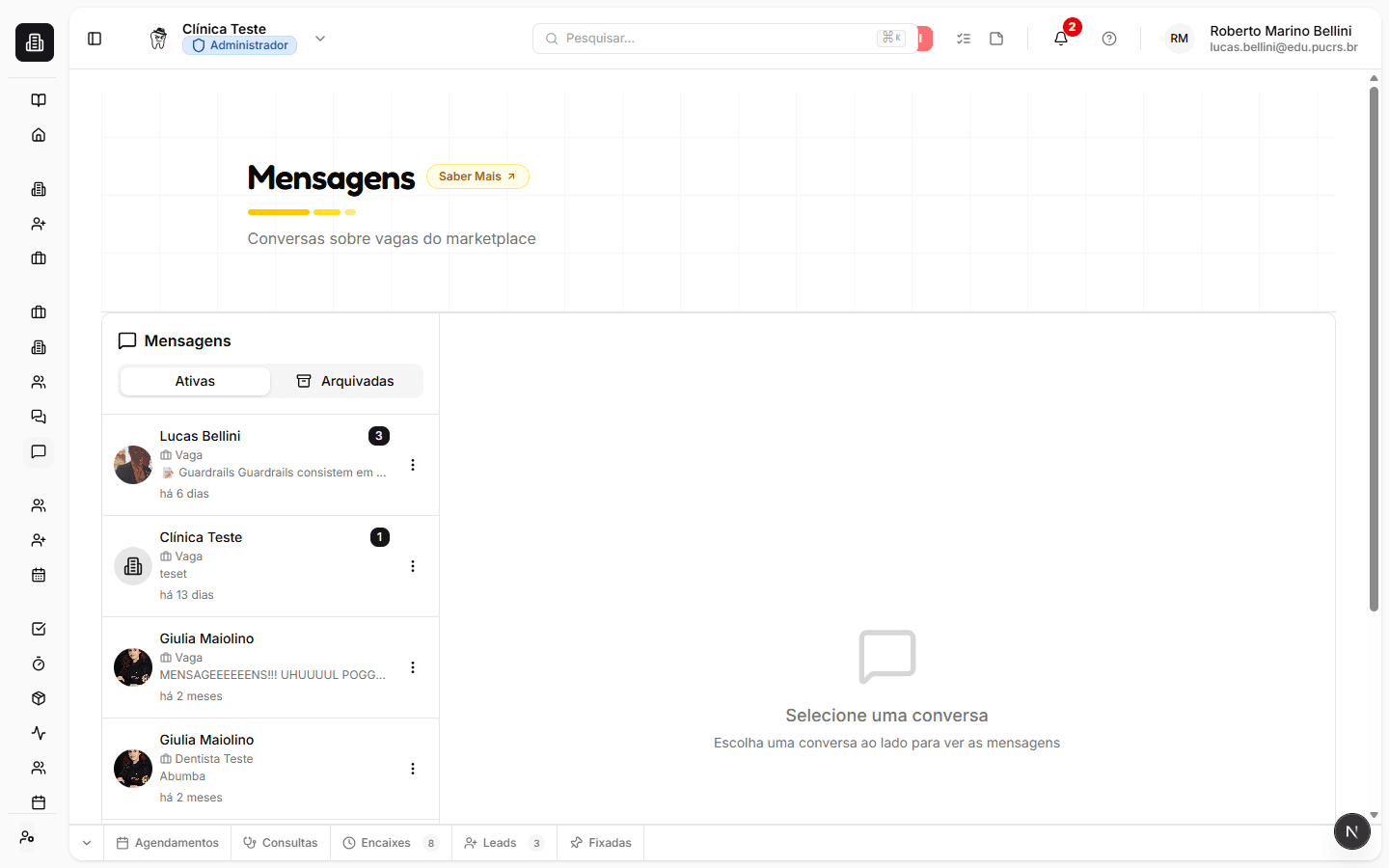Switch to the Arquivadas messages view

[x=346, y=380]
